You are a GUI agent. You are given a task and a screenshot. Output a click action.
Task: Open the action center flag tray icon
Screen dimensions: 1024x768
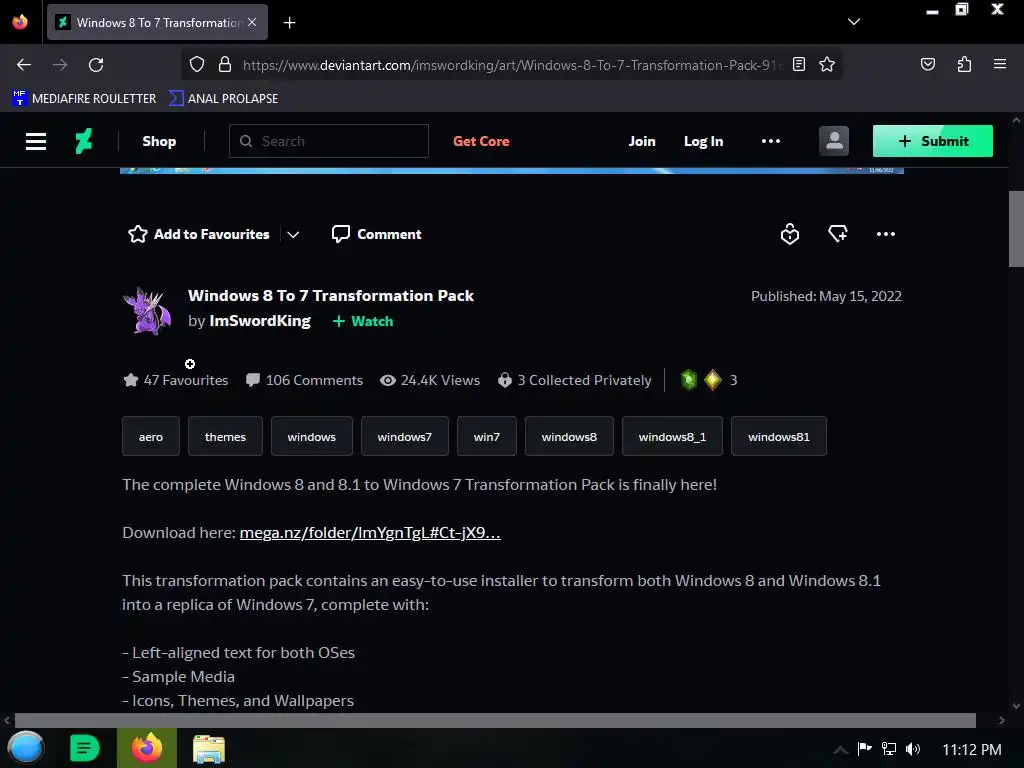[864, 749]
